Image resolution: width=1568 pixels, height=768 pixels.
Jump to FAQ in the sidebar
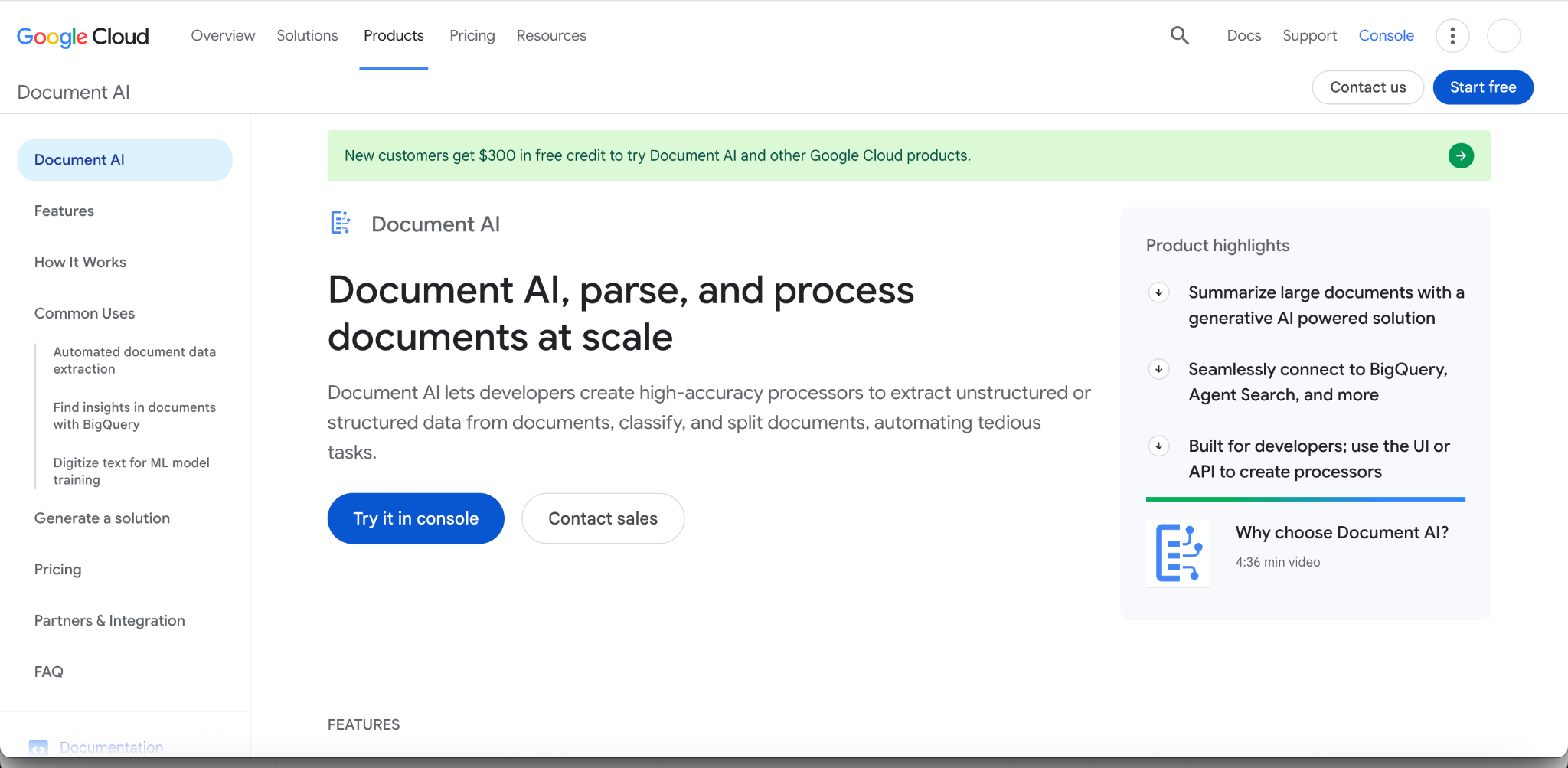tap(48, 672)
